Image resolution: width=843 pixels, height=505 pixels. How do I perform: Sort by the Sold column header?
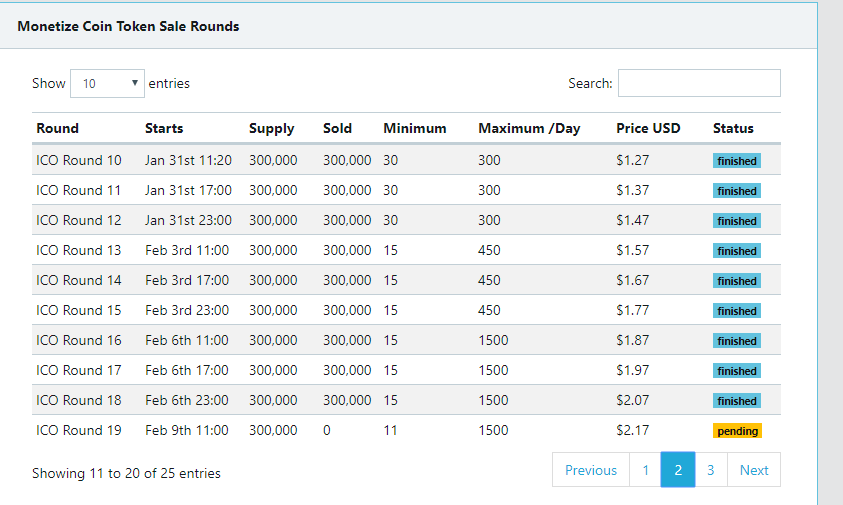point(337,128)
